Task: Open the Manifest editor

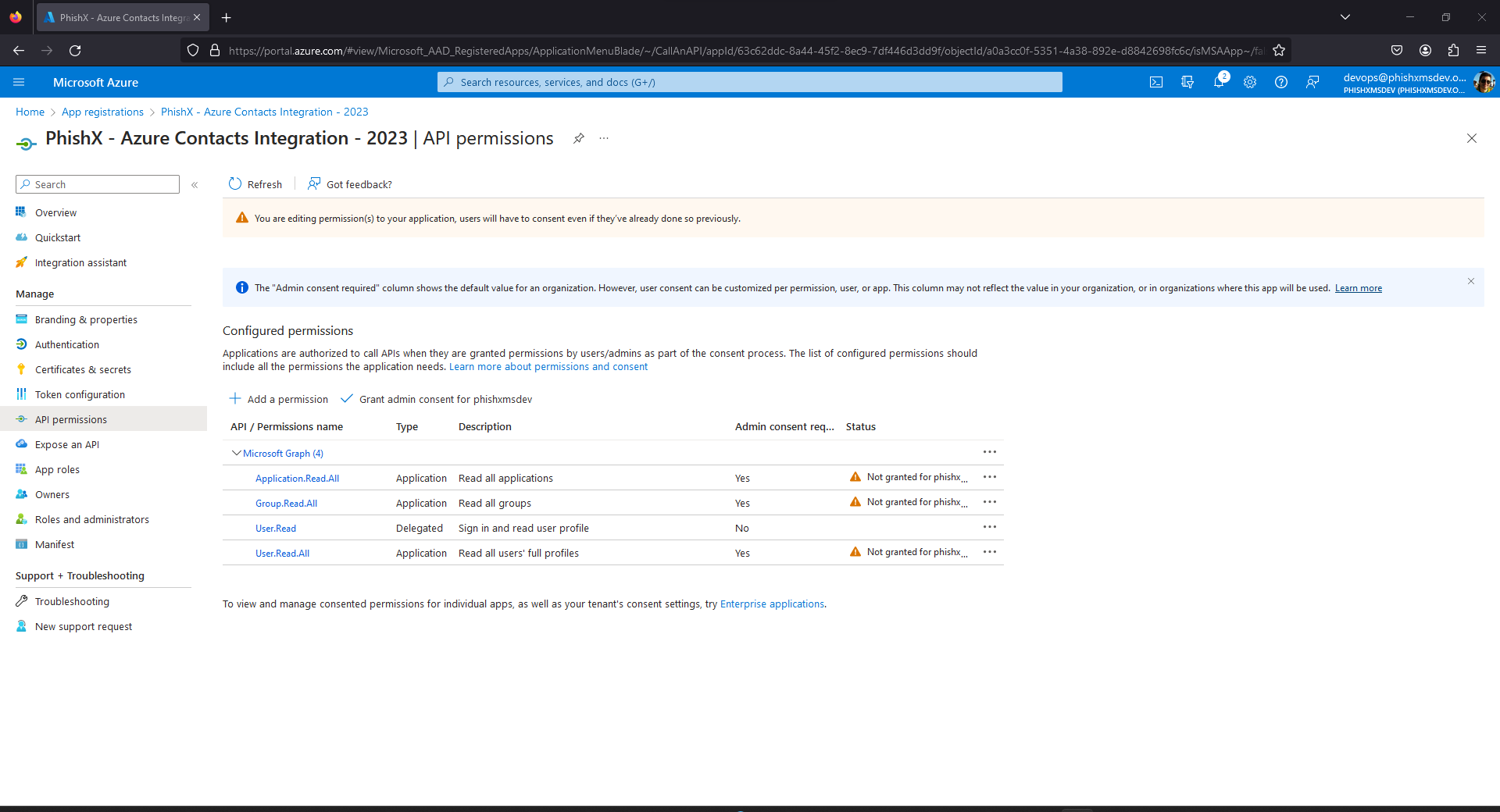Action: [x=55, y=544]
